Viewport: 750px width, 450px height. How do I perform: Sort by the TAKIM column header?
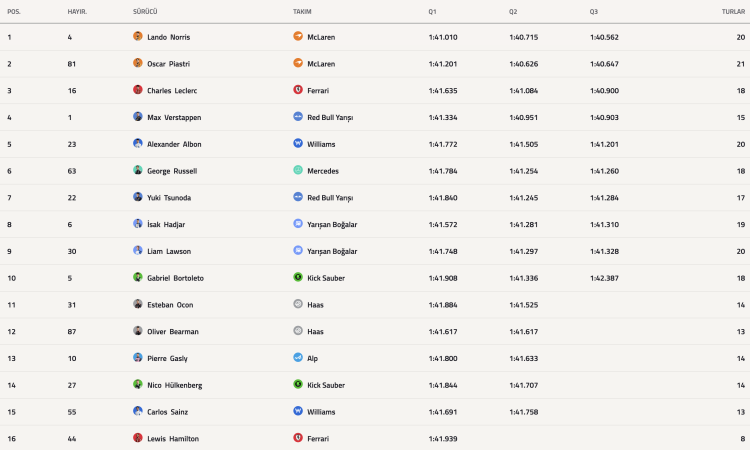(302, 11)
